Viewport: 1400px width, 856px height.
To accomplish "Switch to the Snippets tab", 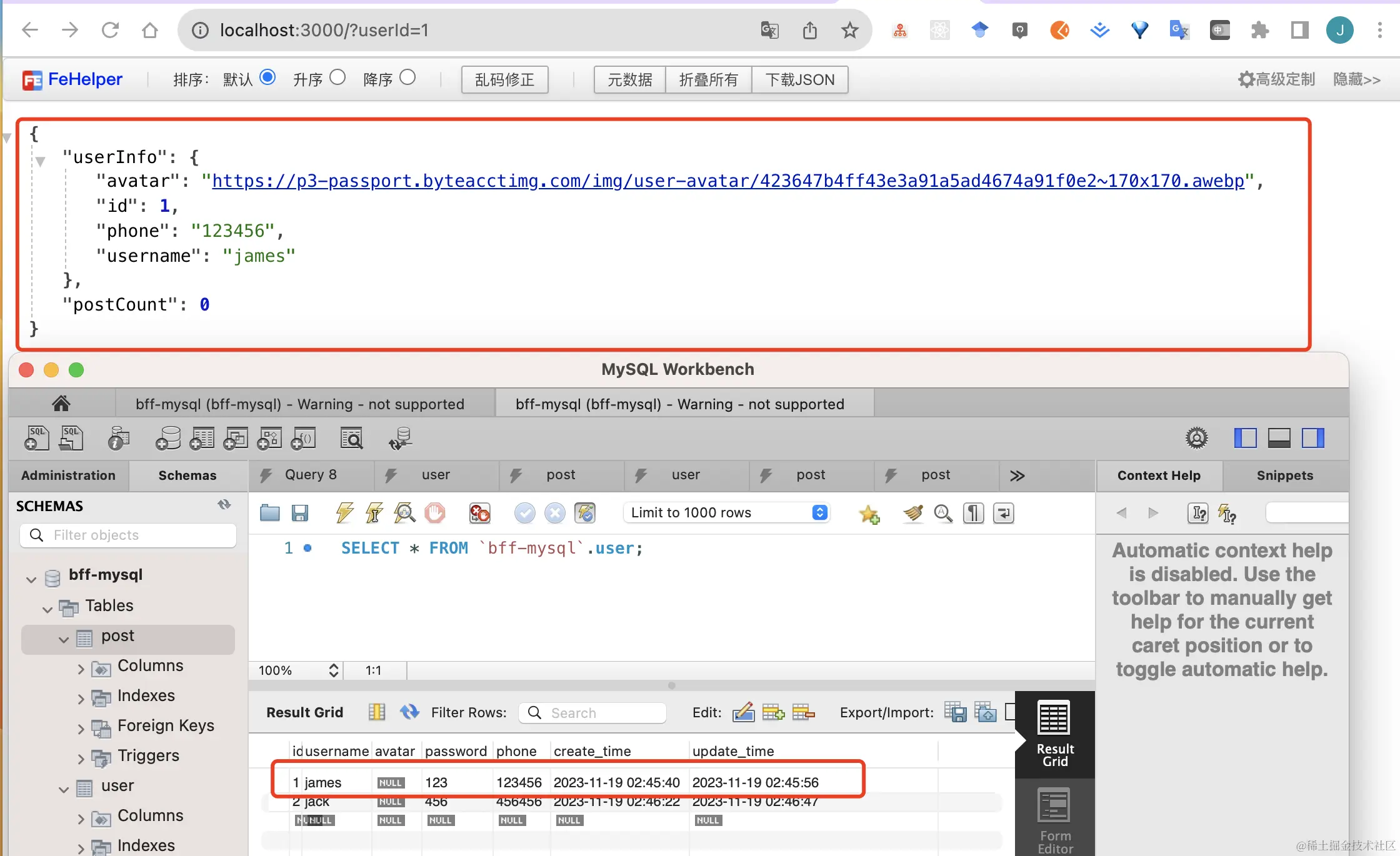I will (1284, 475).
